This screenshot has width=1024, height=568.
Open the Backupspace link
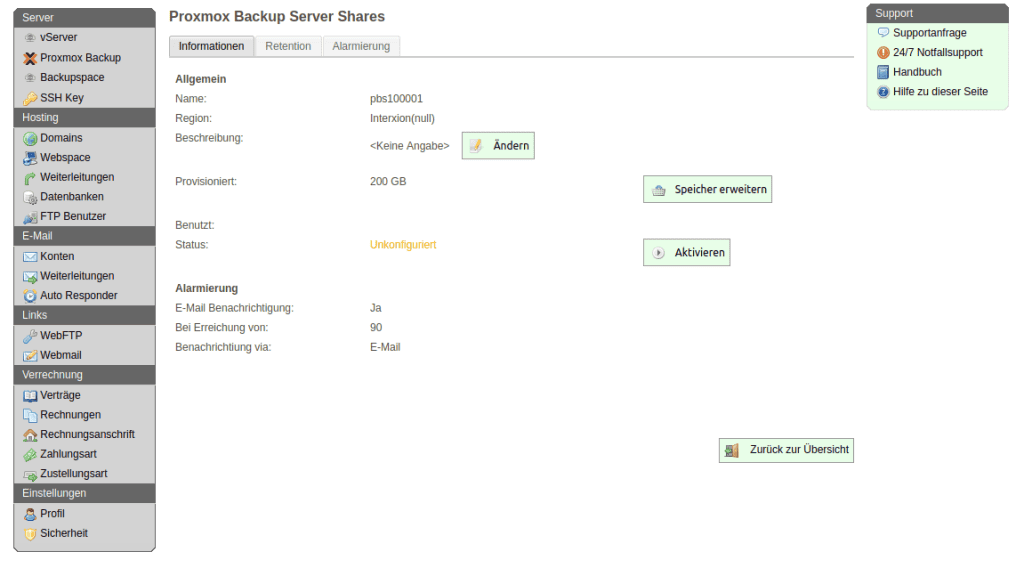(x=72, y=78)
